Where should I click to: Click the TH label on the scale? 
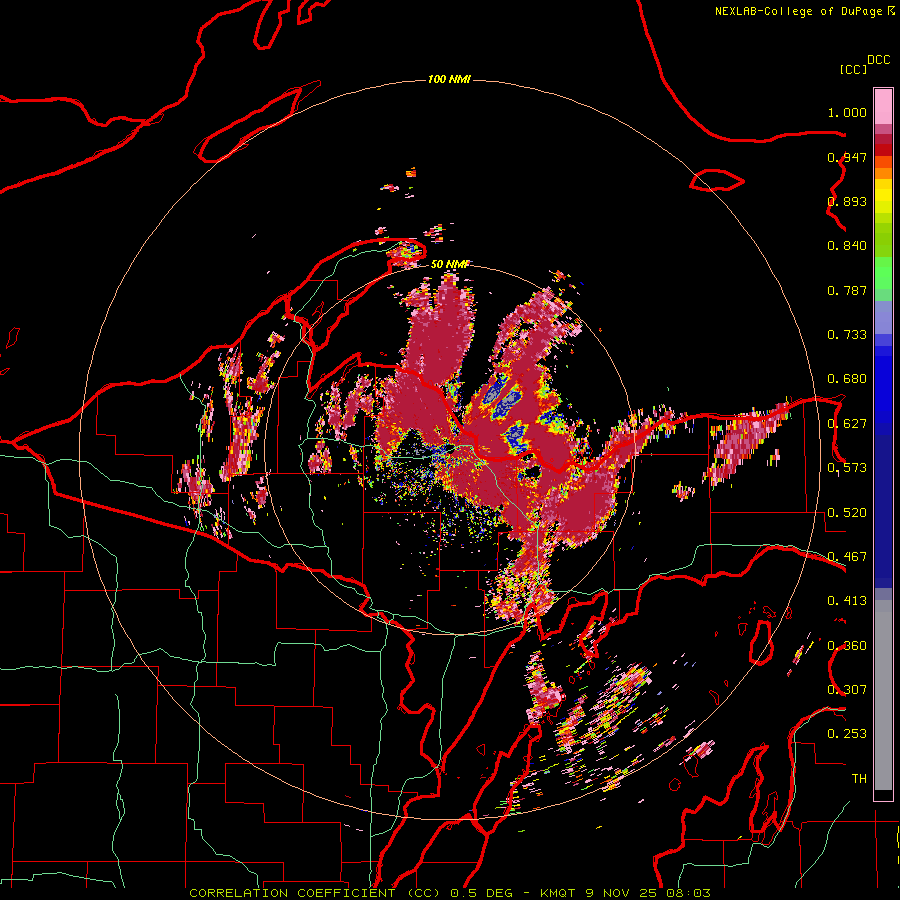[x=859, y=779]
